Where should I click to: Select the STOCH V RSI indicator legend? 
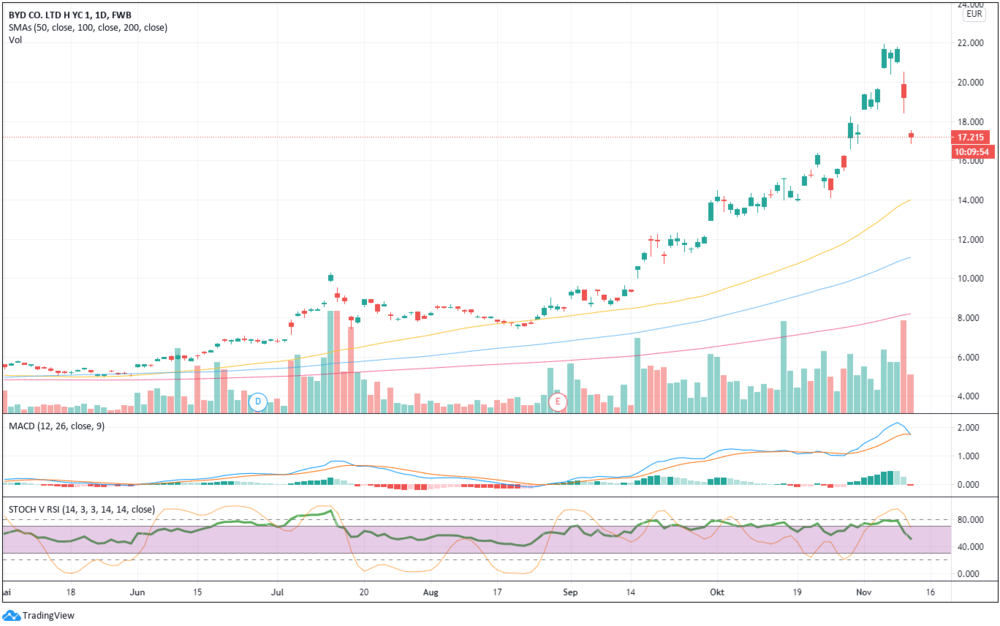pyautogui.click(x=82, y=509)
